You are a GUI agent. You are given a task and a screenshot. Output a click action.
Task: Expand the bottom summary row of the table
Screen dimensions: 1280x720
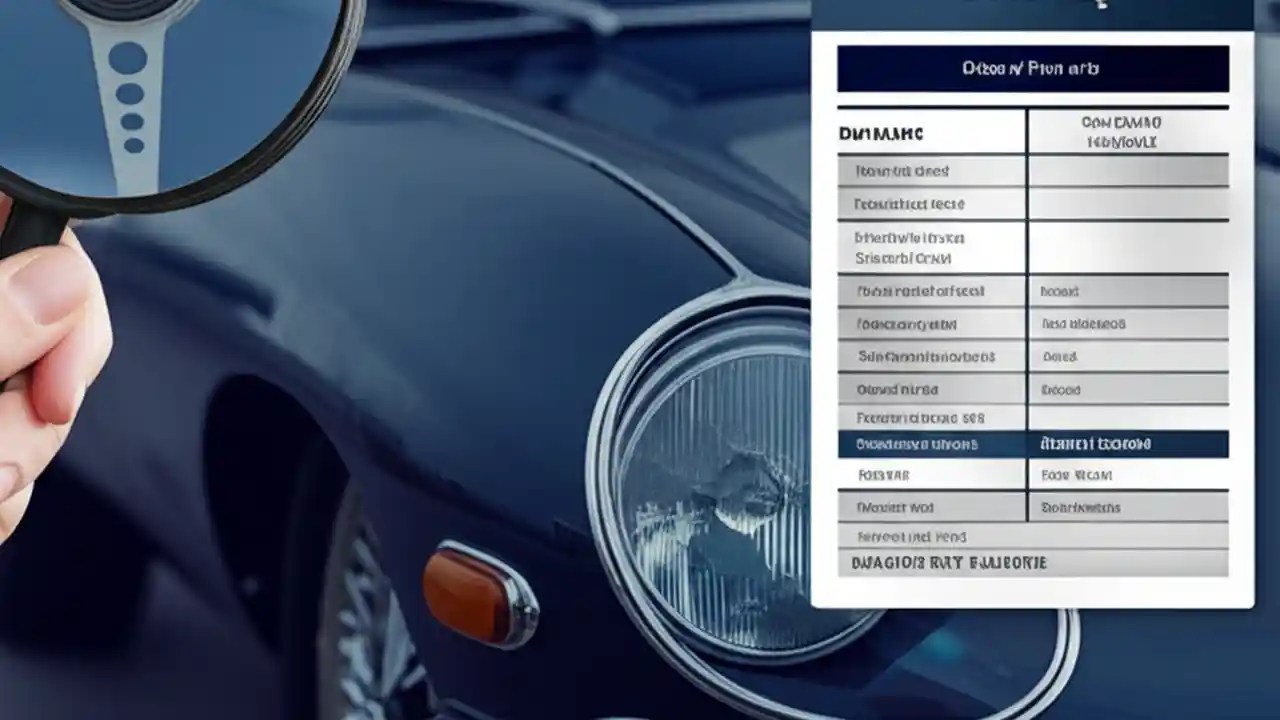[x=1030, y=563]
